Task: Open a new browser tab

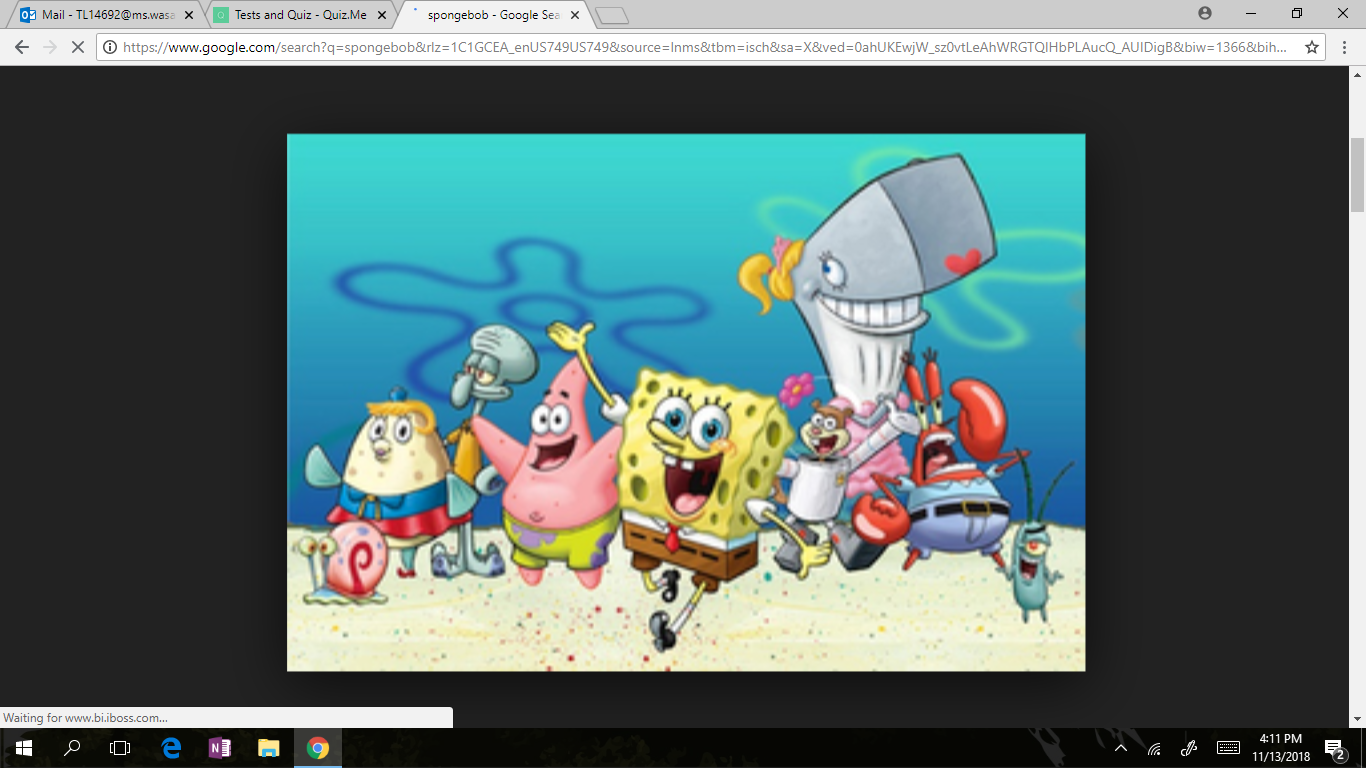Action: [612, 16]
